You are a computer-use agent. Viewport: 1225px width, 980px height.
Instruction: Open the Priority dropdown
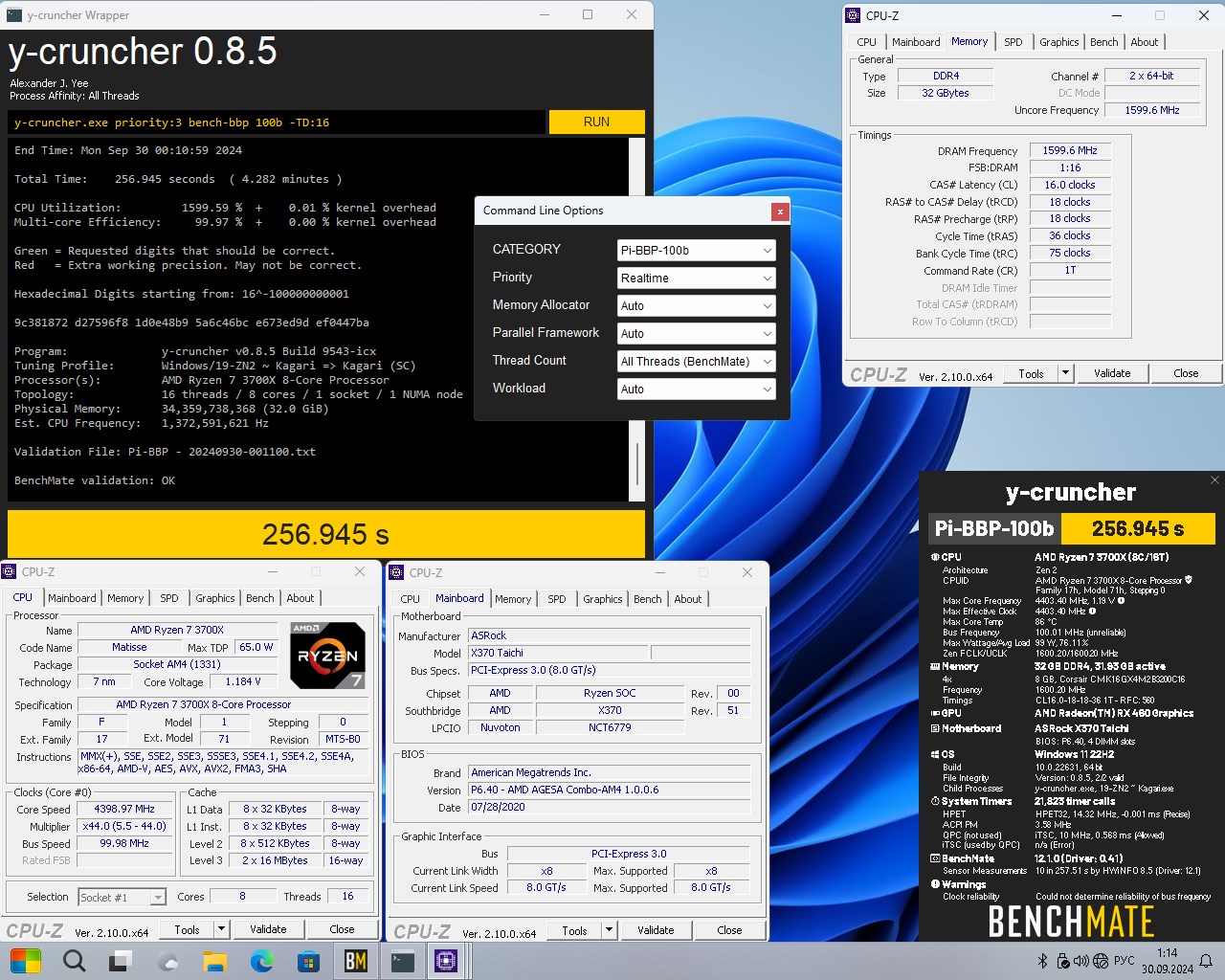point(696,278)
